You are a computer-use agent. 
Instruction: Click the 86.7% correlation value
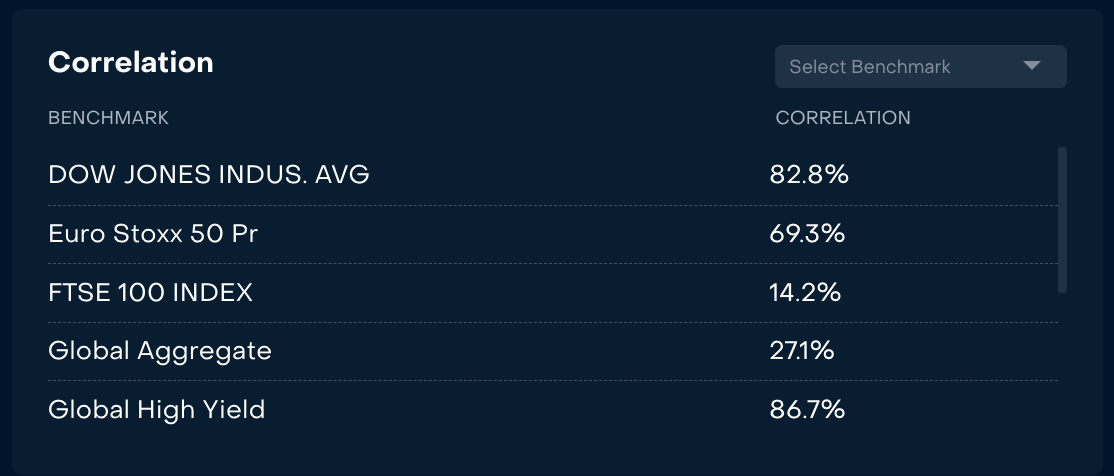click(807, 410)
